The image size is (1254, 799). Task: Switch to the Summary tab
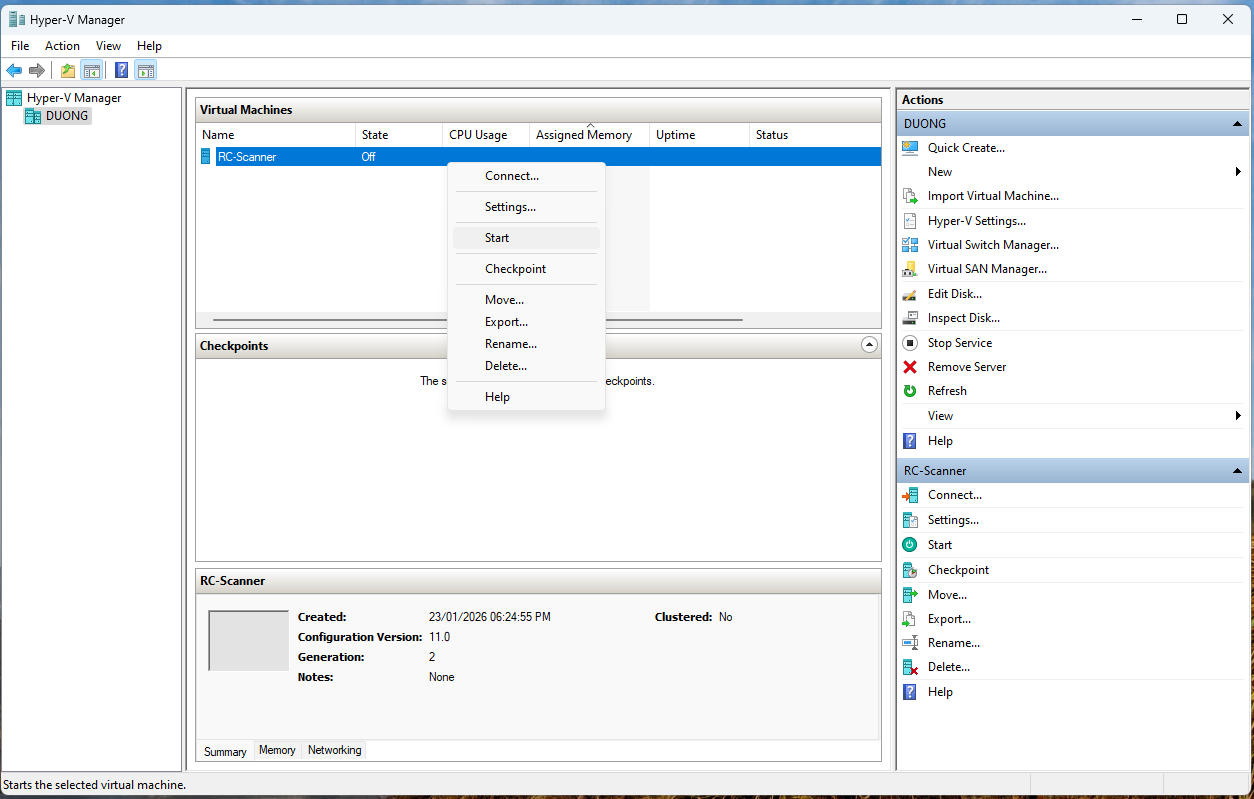[225, 751]
